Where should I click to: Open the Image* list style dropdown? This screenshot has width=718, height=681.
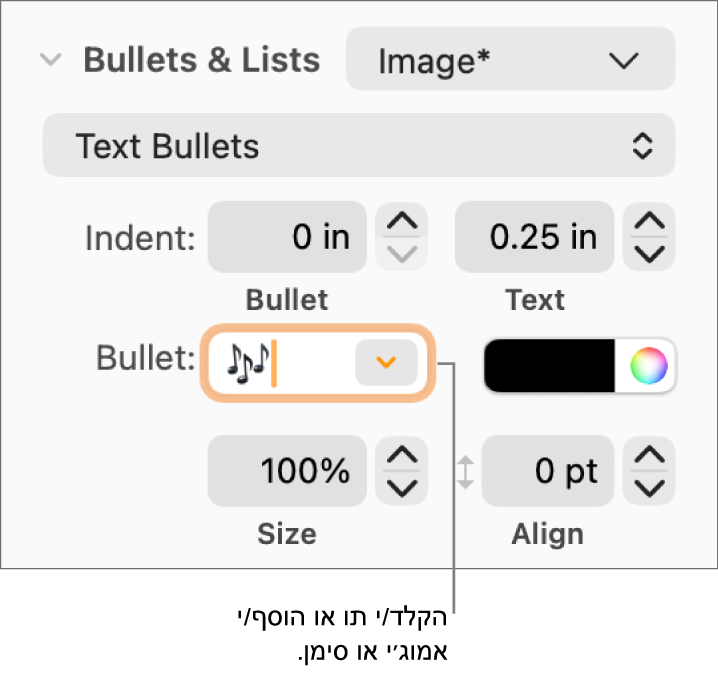[510, 61]
